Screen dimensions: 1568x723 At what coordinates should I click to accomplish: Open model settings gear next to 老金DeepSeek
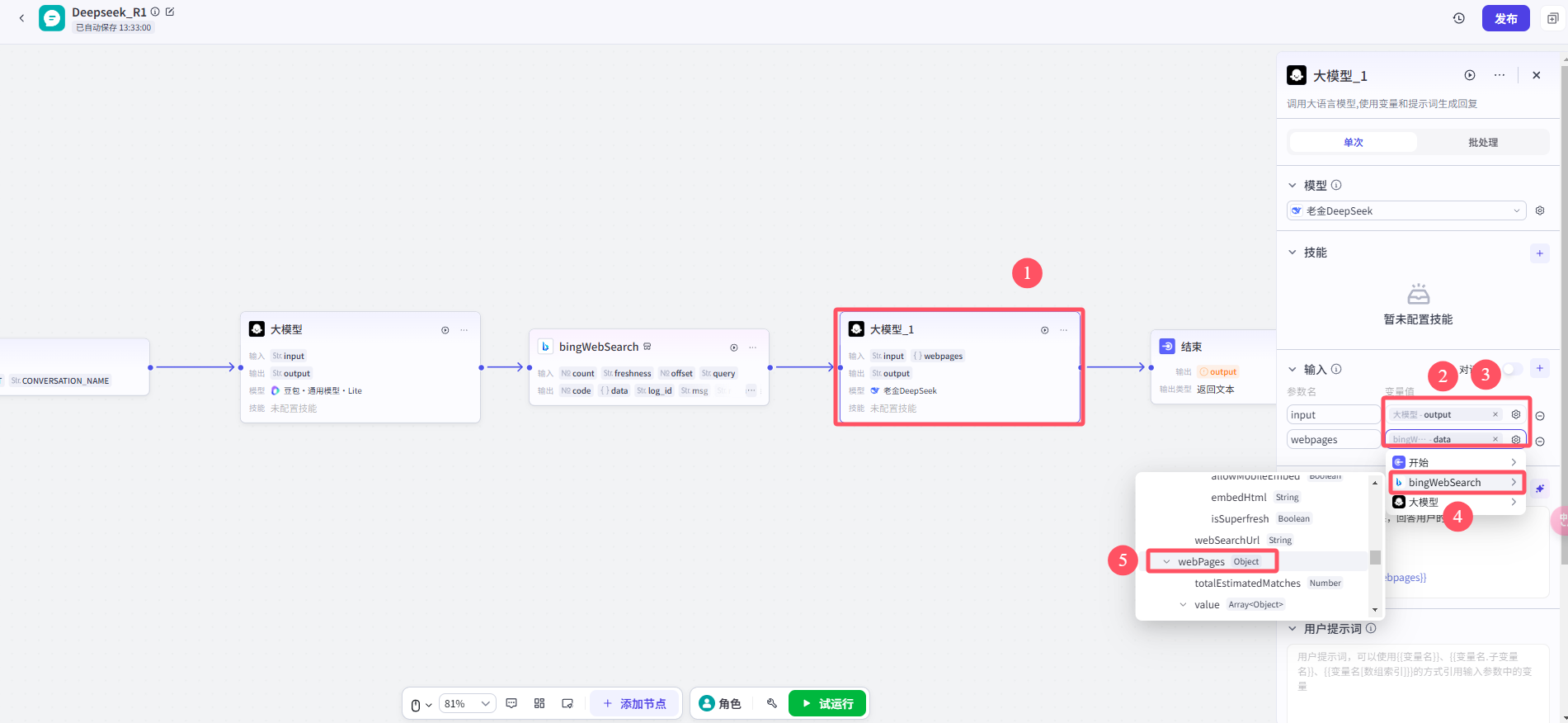[1540, 210]
